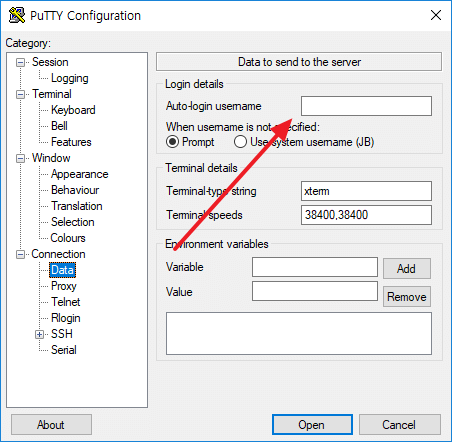Select the Colours category
The width and height of the screenshot is (452, 442).
tap(68, 238)
